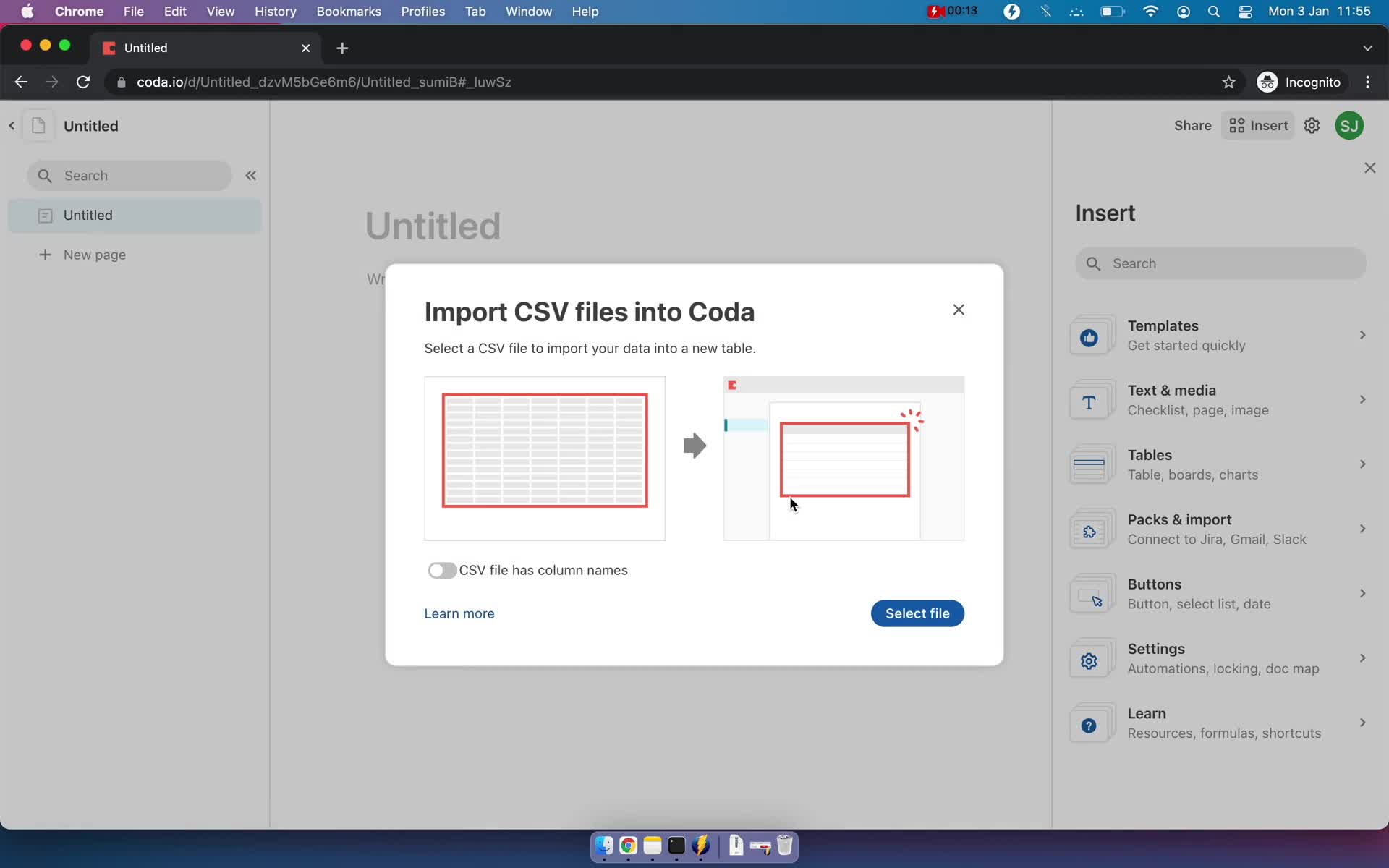The height and width of the screenshot is (868, 1389).
Task: Open the Bookmarks menu
Action: 349,12
